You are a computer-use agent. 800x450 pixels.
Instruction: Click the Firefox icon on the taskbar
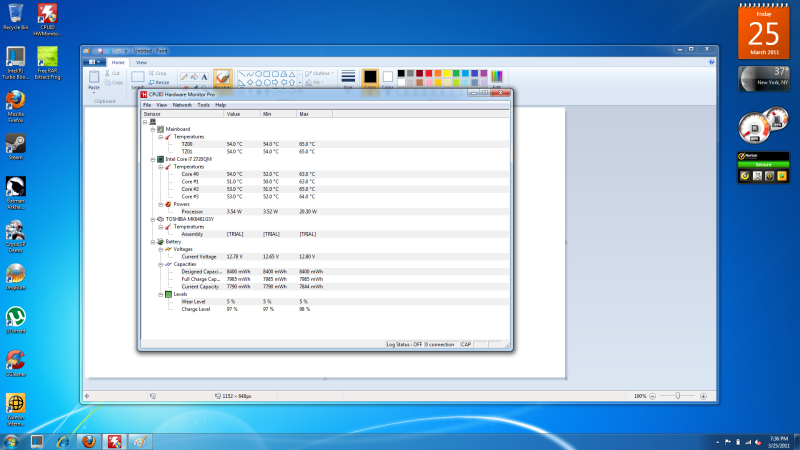click(x=89, y=441)
